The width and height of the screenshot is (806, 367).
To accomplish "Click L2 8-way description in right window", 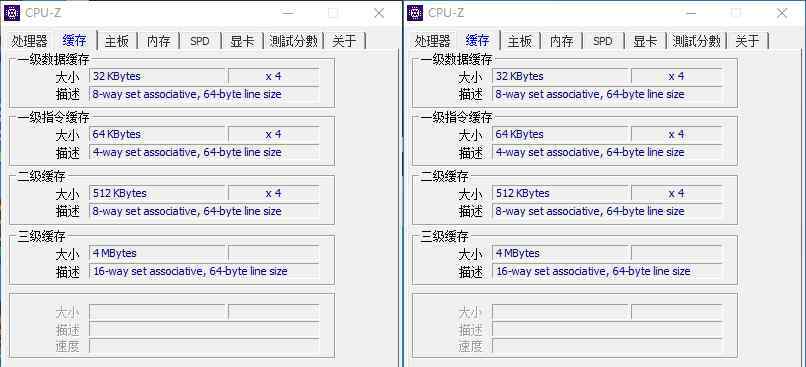I will pos(607,211).
